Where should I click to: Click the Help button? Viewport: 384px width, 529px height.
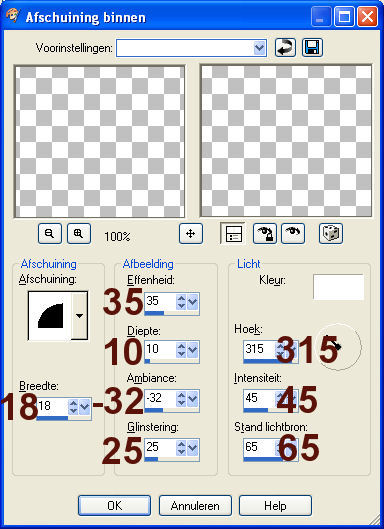click(275, 505)
